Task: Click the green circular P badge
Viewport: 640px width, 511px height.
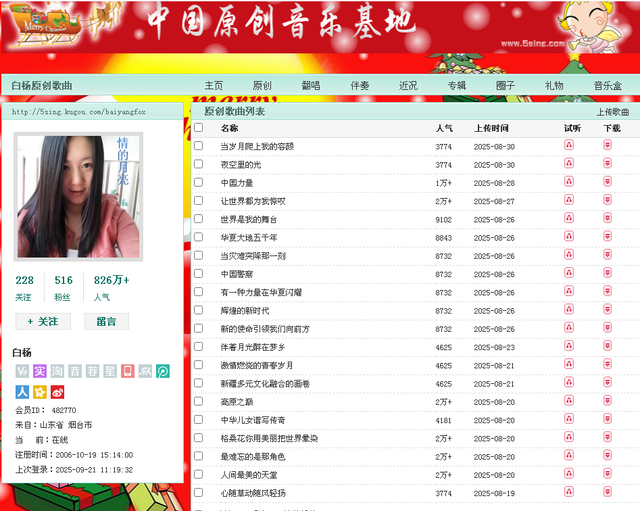Action: point(163,371)
